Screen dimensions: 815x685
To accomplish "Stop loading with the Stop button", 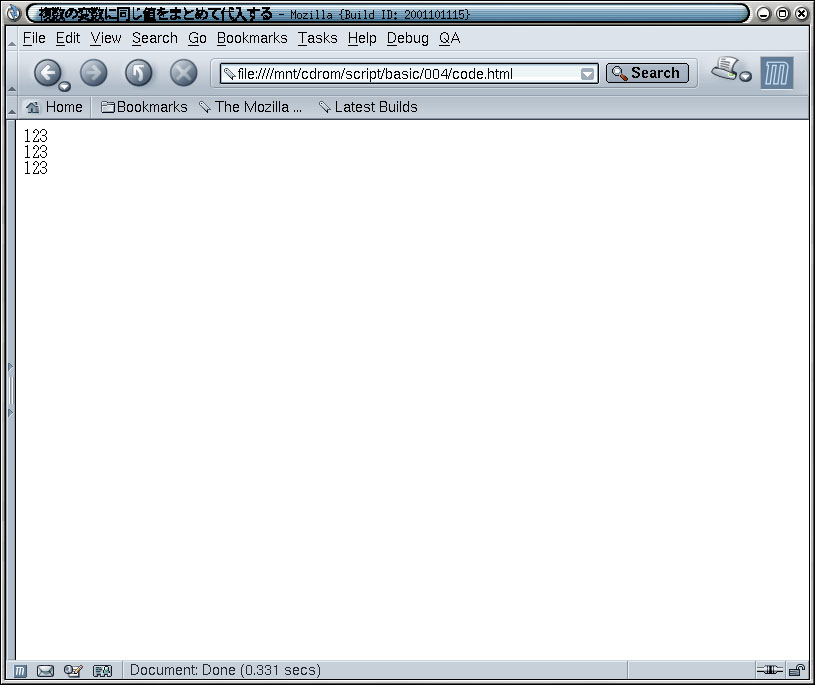I will (x=183, y=72).
